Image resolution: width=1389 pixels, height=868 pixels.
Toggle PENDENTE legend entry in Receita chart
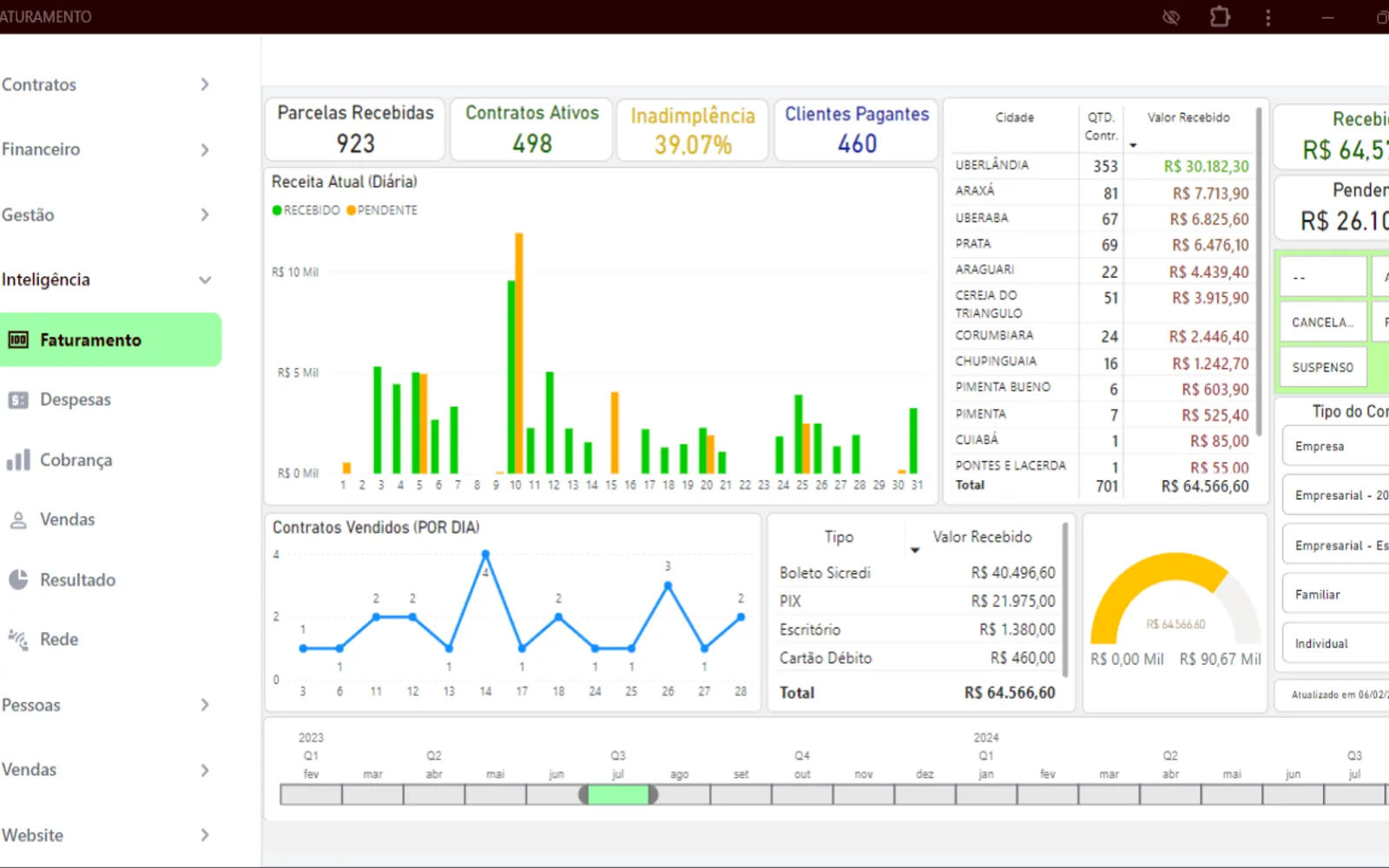(382, 210)
